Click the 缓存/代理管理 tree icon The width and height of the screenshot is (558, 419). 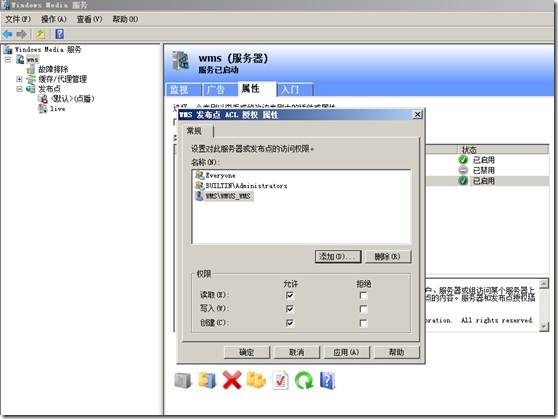[x=31, y=79]
